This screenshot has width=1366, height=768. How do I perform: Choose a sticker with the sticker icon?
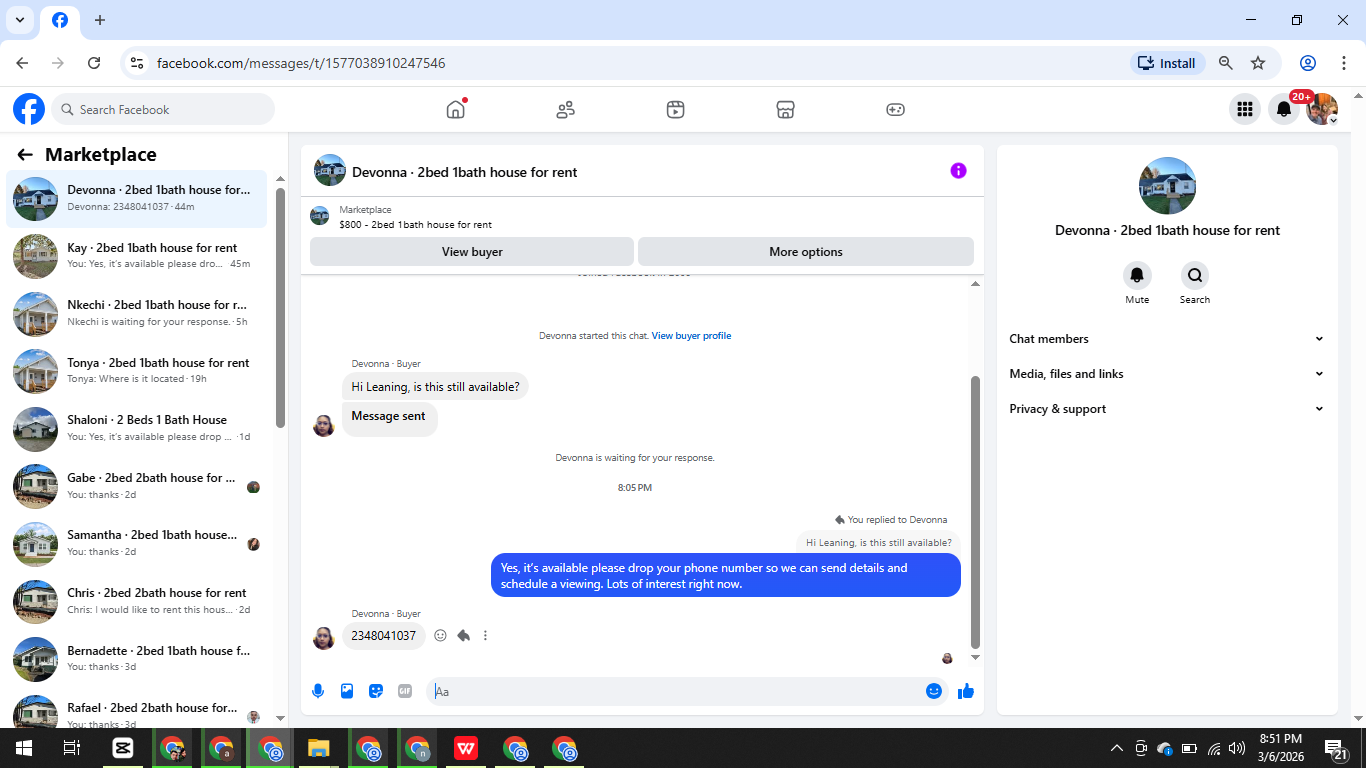pyautogui.click(x=376, y=691)
